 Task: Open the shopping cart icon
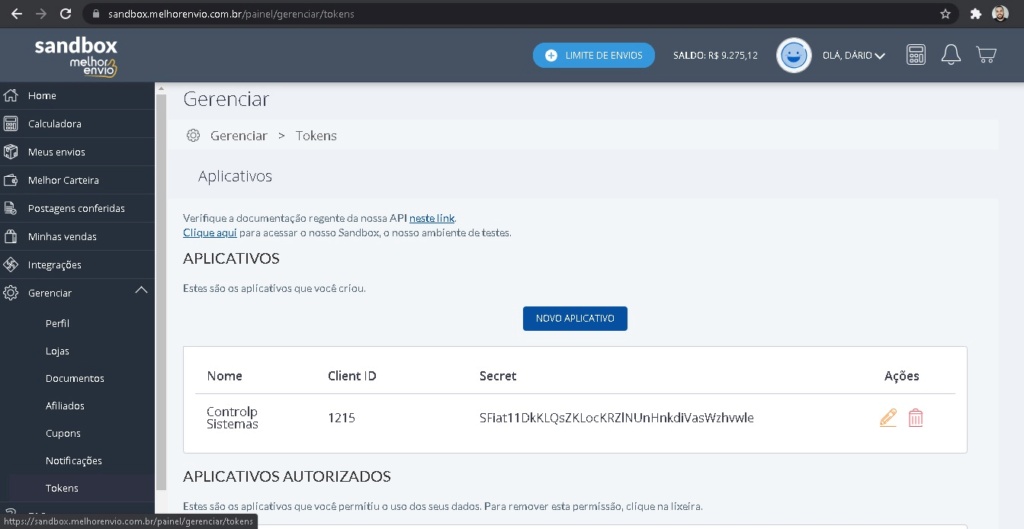pyautogui.click(x=986, y=55)
